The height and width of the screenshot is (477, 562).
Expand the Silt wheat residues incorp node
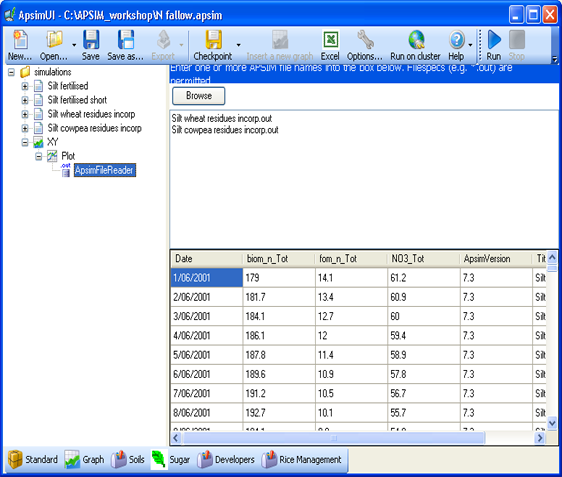25,114
